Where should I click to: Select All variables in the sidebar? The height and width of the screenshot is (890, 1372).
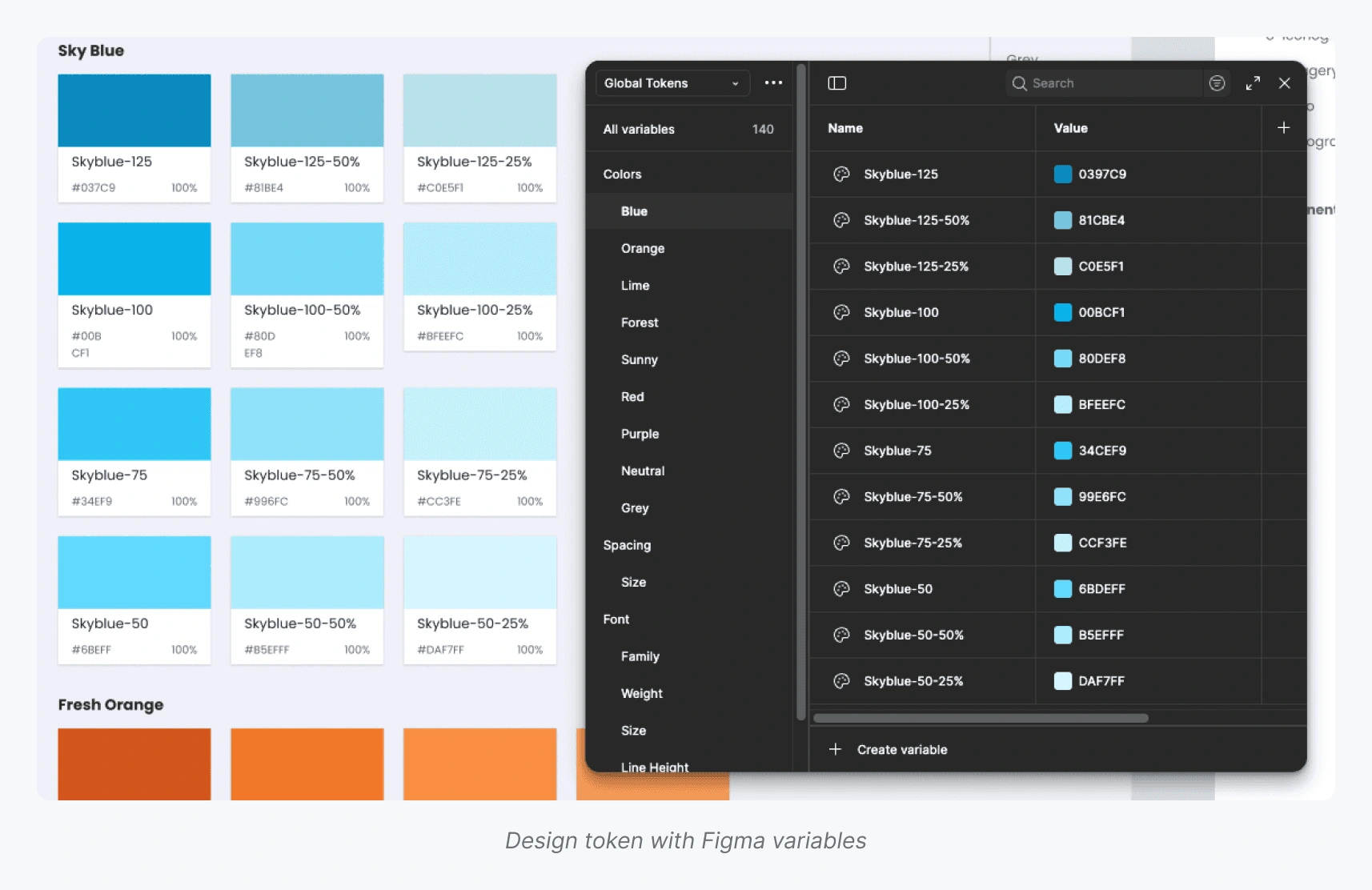(x=688, y=129)
